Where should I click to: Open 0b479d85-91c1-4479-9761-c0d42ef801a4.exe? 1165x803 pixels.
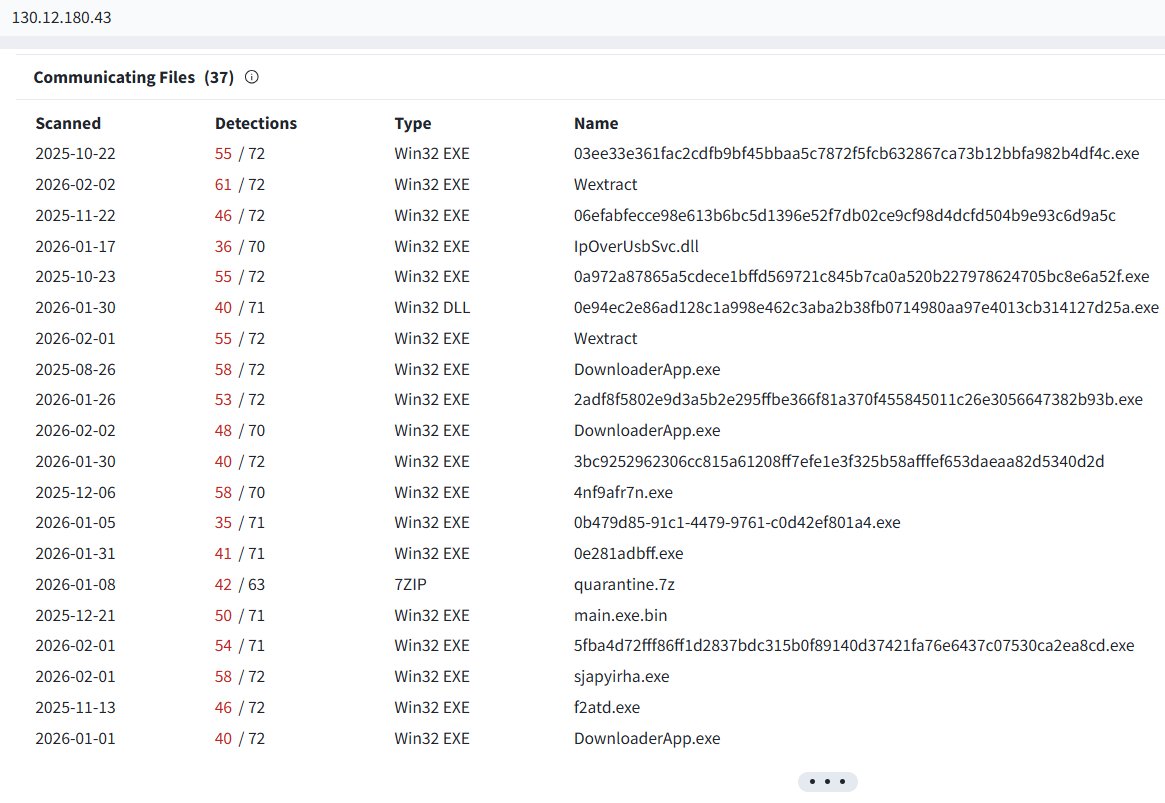click(737, 523)
